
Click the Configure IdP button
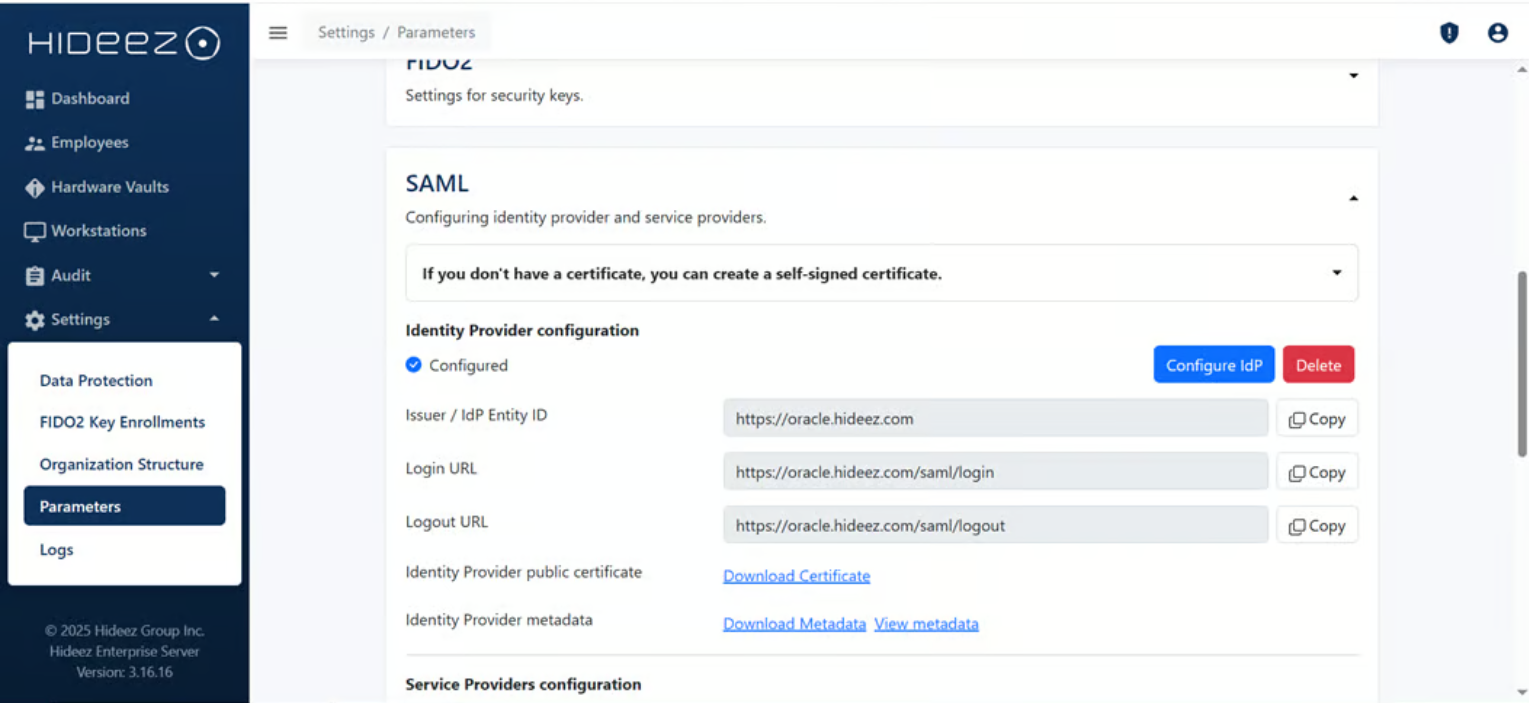(x=1213, y=365)
